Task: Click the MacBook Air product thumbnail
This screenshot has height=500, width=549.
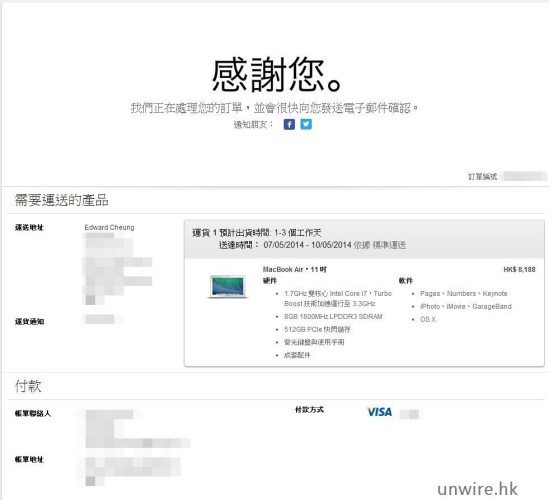Action: point(228,286)
